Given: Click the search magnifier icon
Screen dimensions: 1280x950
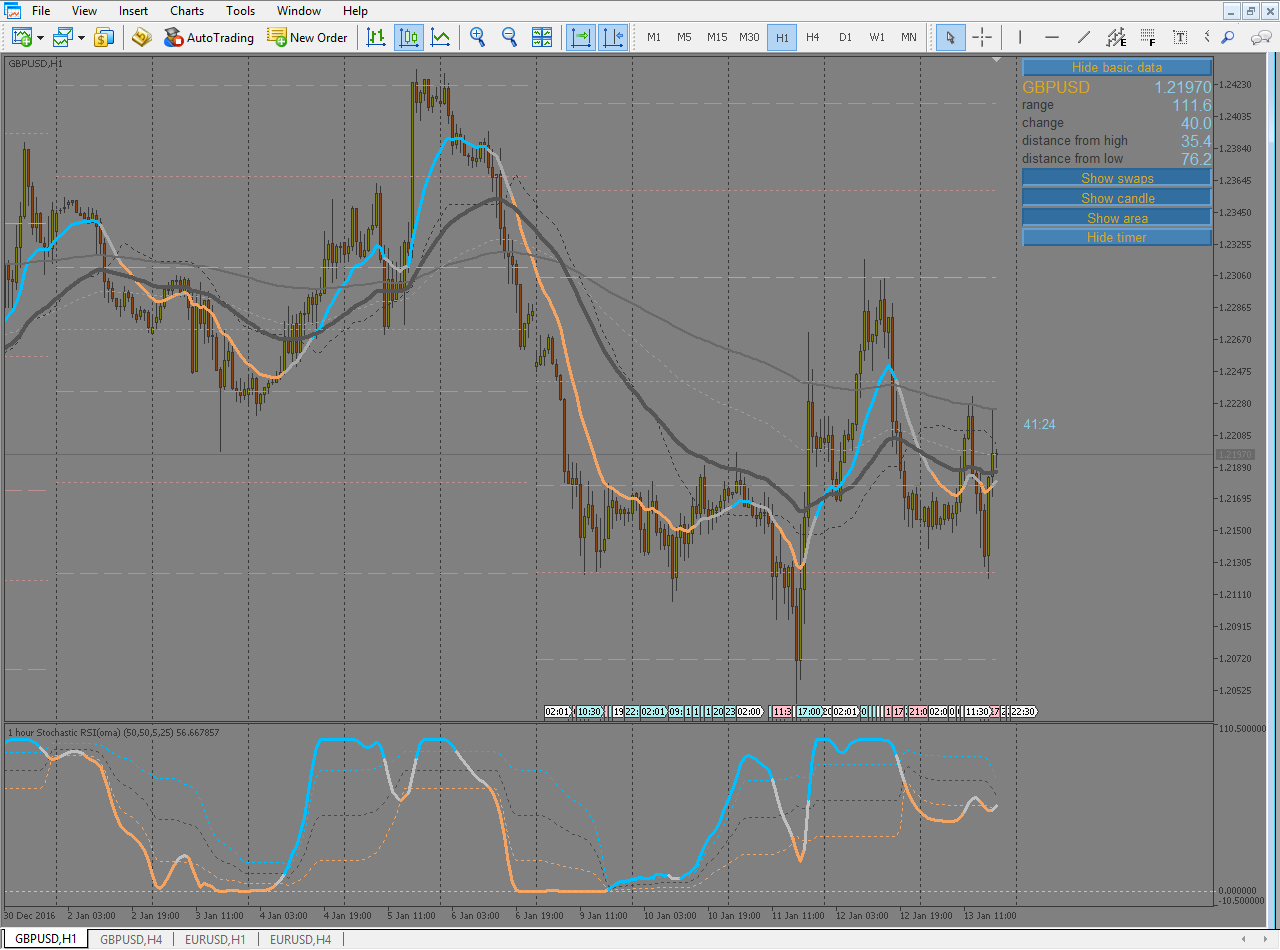Looking at the screenshot, I should point(1228,38).
